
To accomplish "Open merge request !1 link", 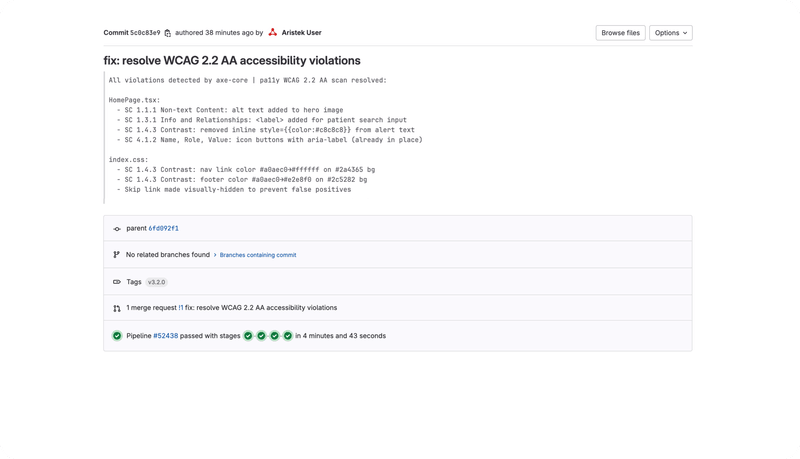I will 181,308.
